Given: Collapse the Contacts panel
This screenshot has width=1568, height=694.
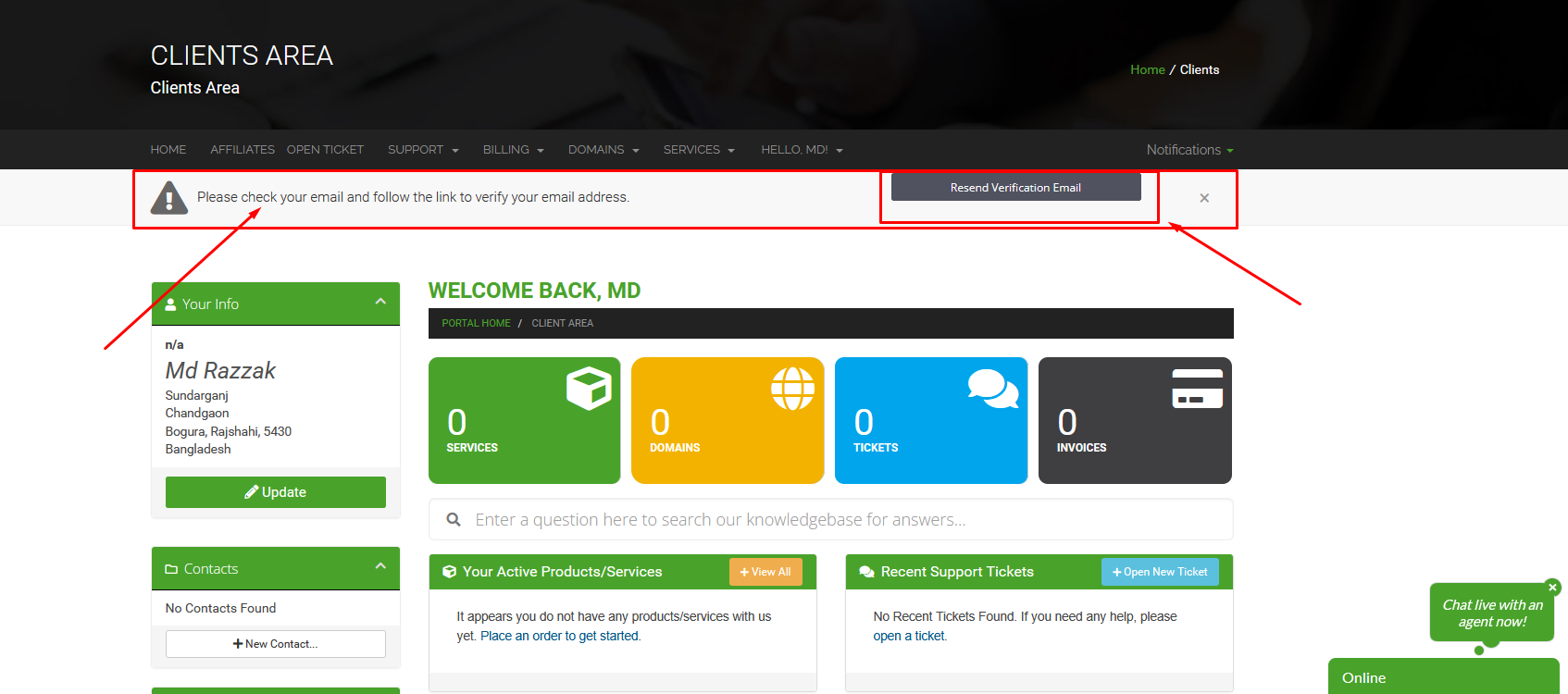Looking at the screenshot, I should [x=380, y=567].
